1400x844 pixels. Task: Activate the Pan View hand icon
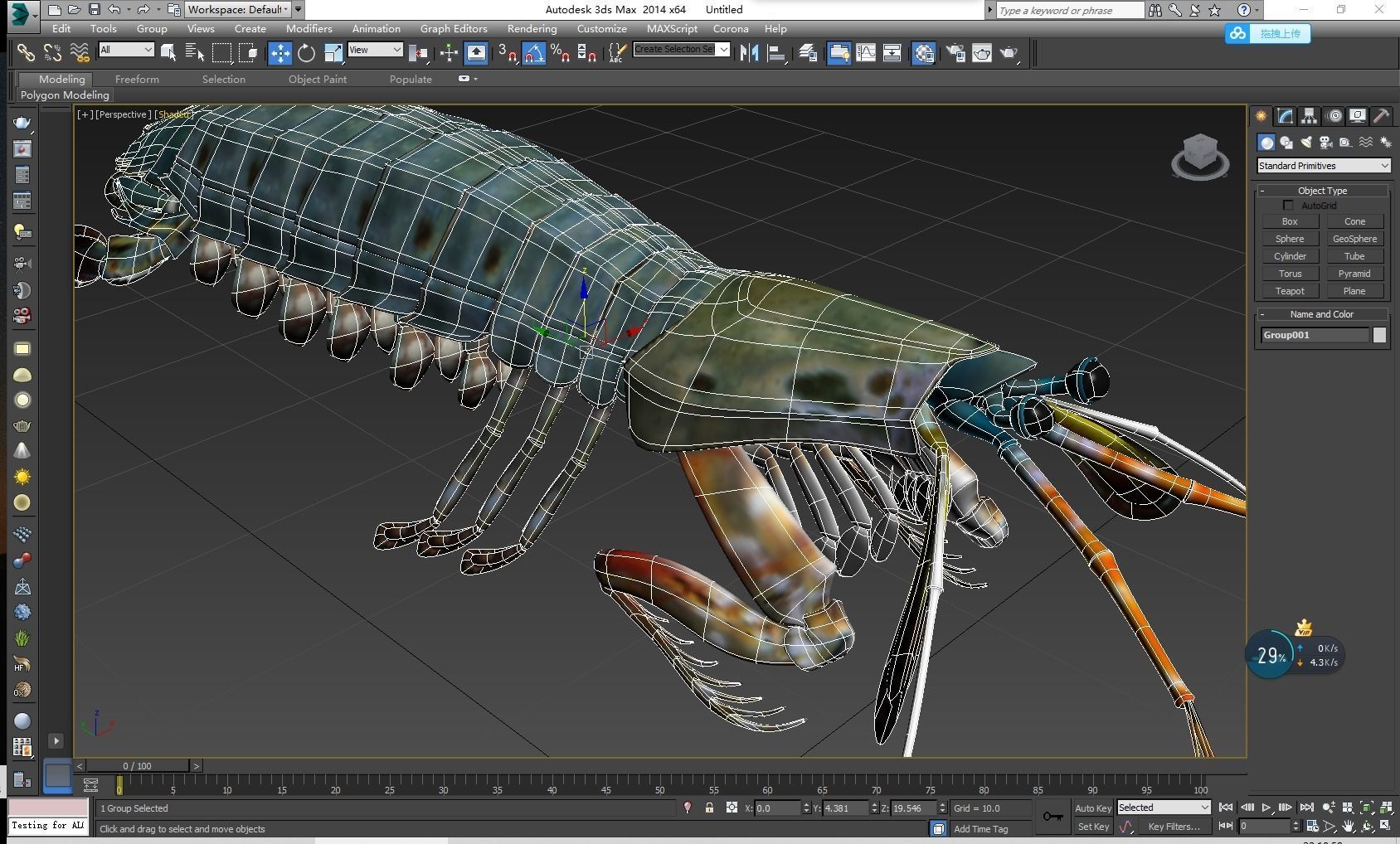pos(1349,827)
